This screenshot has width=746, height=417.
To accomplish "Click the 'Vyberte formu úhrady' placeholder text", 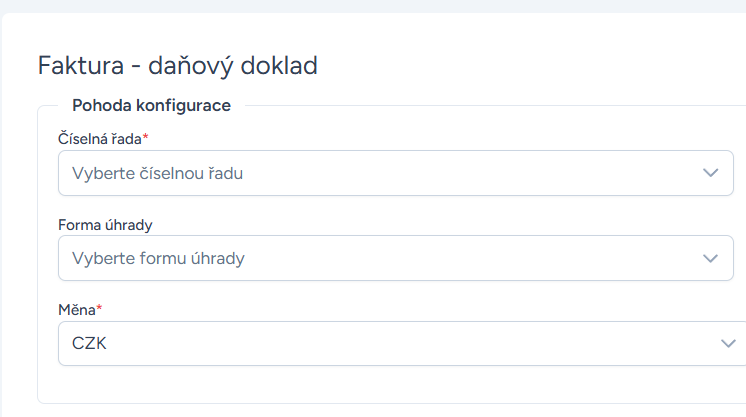I will tap(158, 258).
